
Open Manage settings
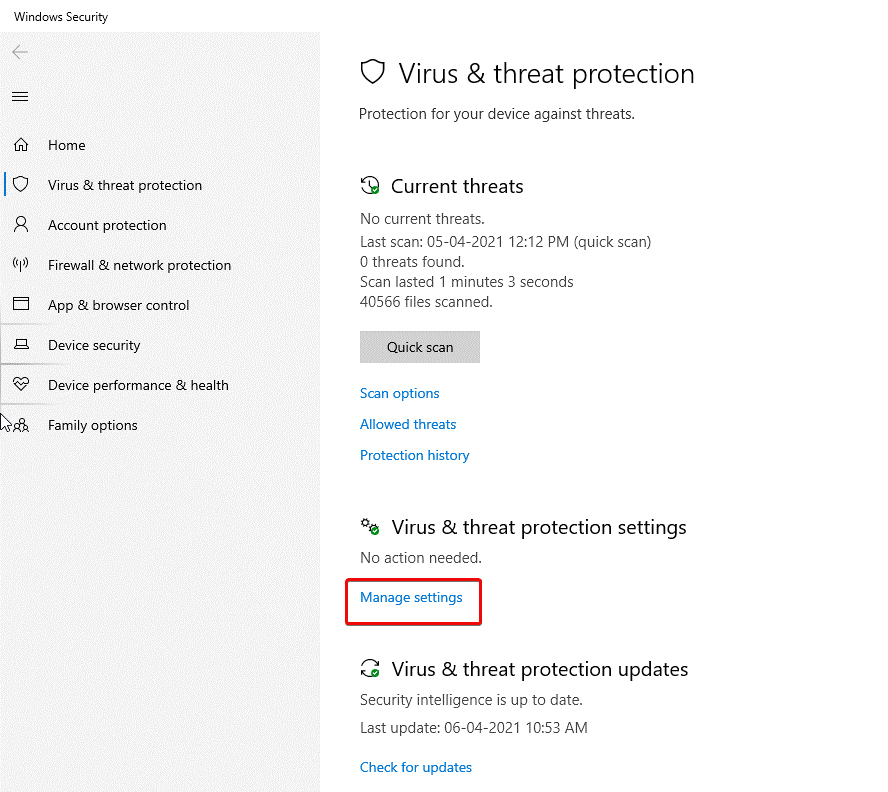tap(411, 597)
